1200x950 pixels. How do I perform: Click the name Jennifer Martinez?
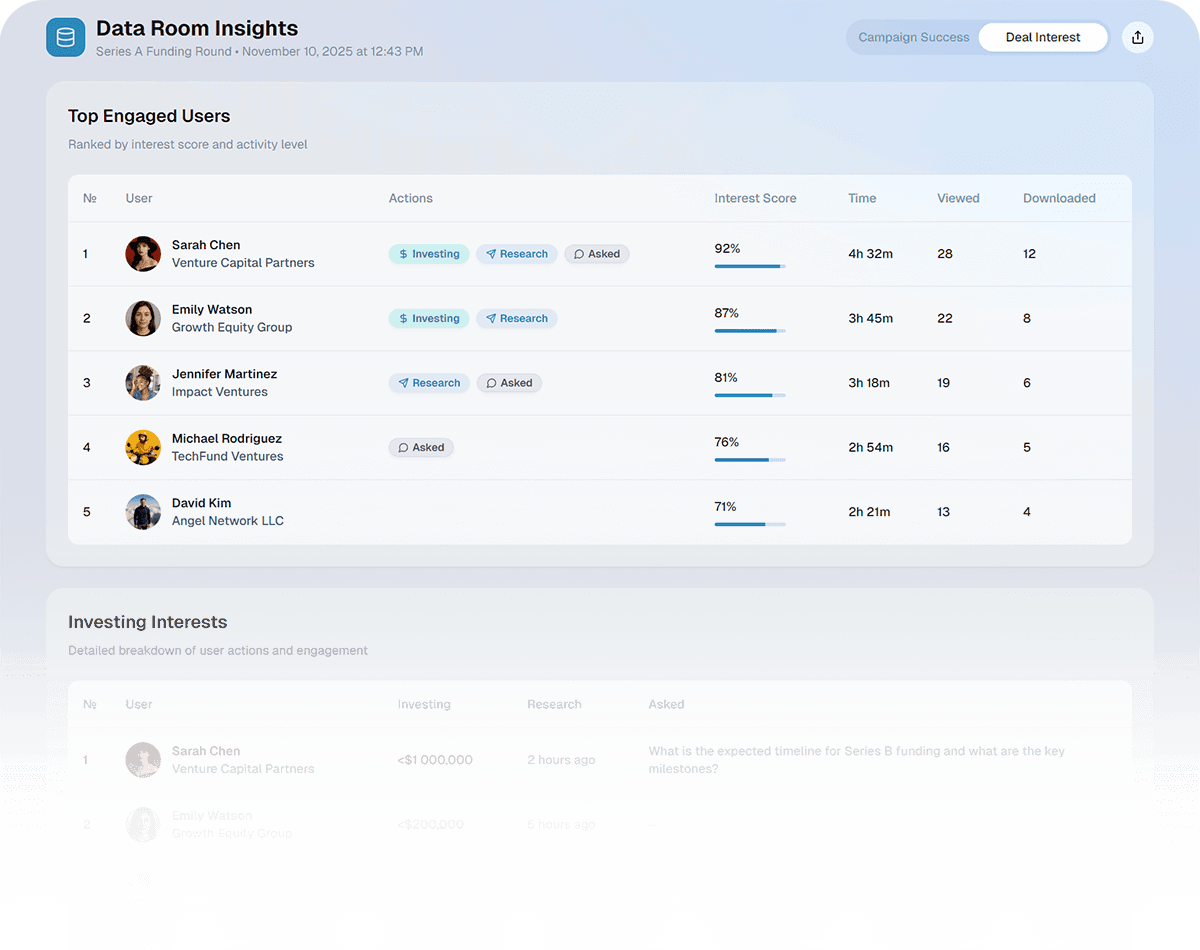(225, 374)
